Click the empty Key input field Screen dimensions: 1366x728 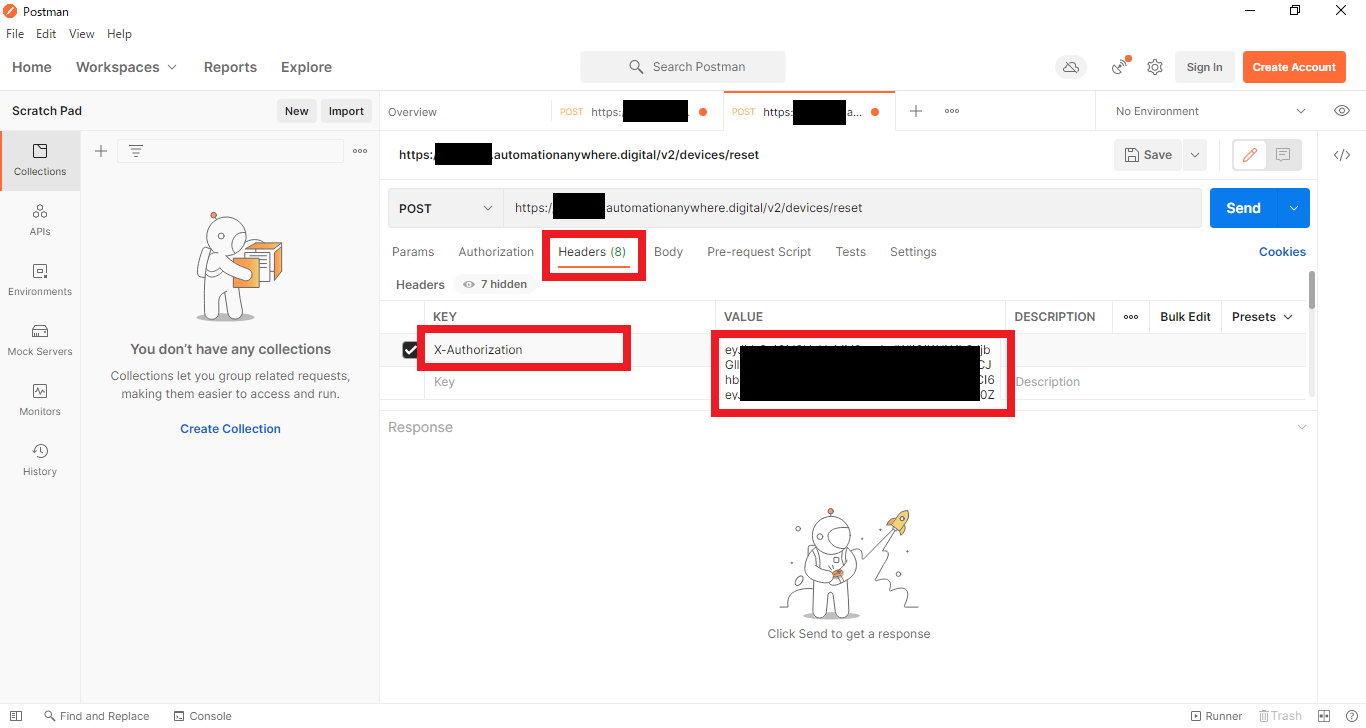pyautogui.click(x=570, y=382)
